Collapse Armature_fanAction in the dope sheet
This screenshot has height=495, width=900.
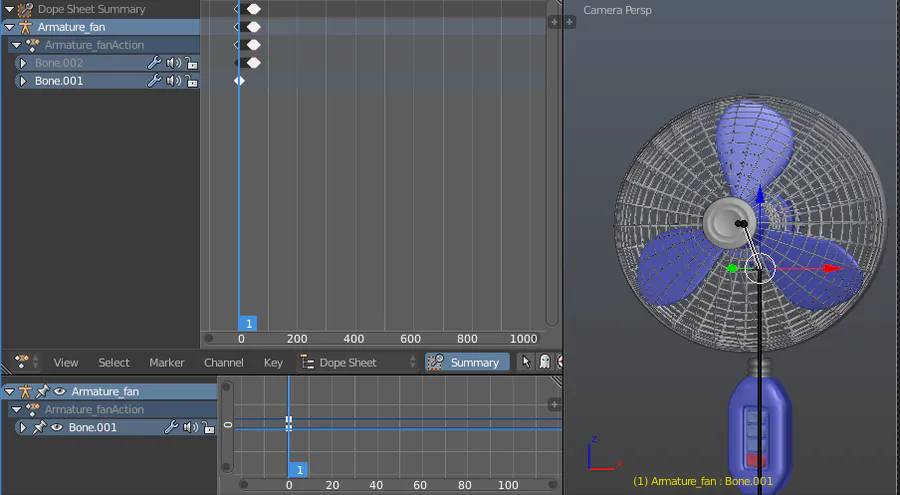pyautogui.click(x=16, y=45)
